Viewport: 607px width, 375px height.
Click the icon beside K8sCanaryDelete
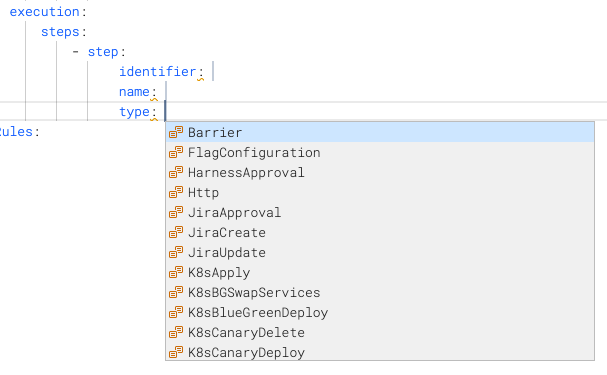point(176,332)
